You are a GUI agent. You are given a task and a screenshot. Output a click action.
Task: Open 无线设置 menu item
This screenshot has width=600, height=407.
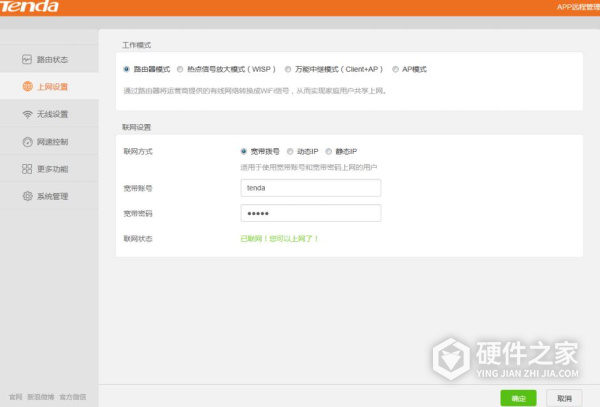click(x=49, y=114)
